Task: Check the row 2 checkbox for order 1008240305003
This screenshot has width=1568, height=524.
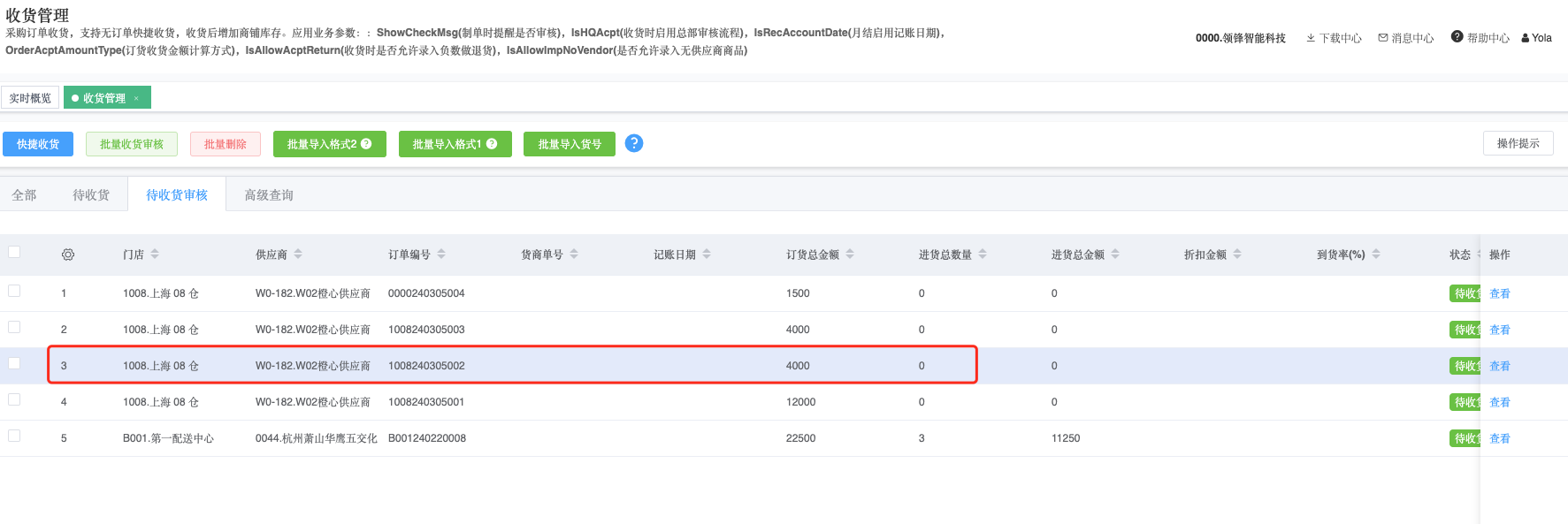Action: (14, 327)
